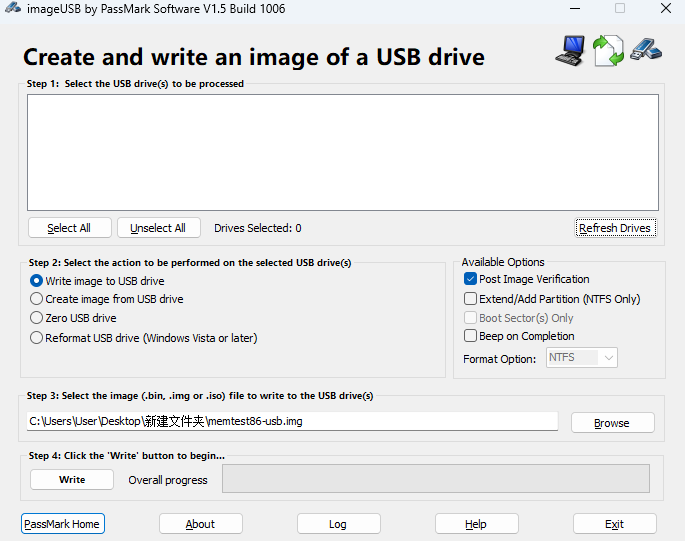Open the Format Option NTFS dropdown
The height and width of the screenshot is (541, 685).
coord(582,358)
